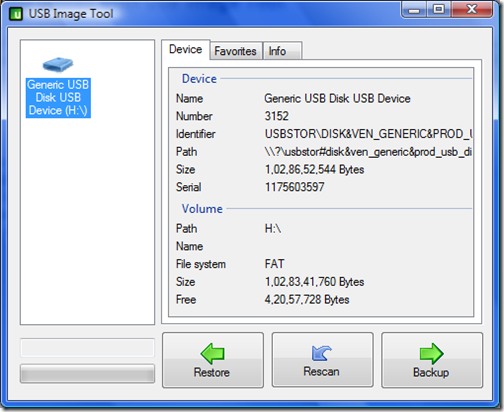The image size is (504, 412).
Task: Maximize the USB Image Tool window
Action: point(439,10)
